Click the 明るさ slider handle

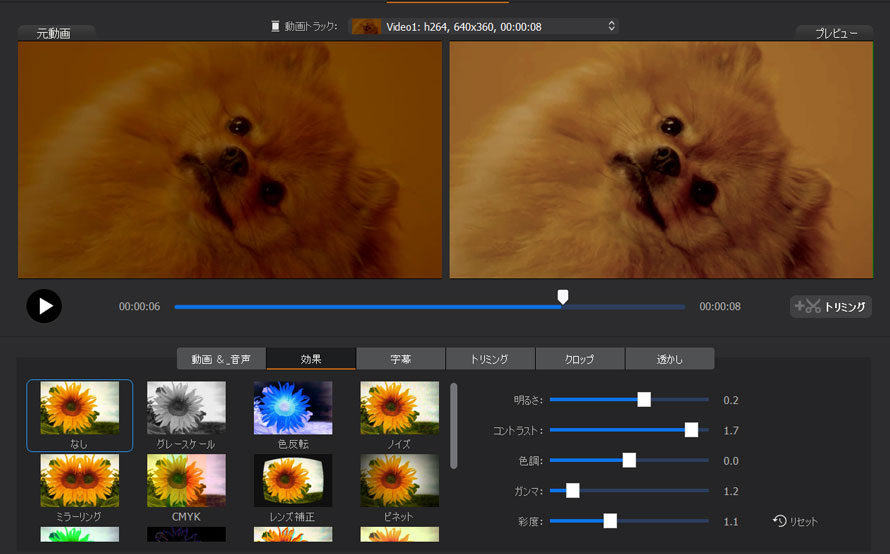(x=644, y=400)
